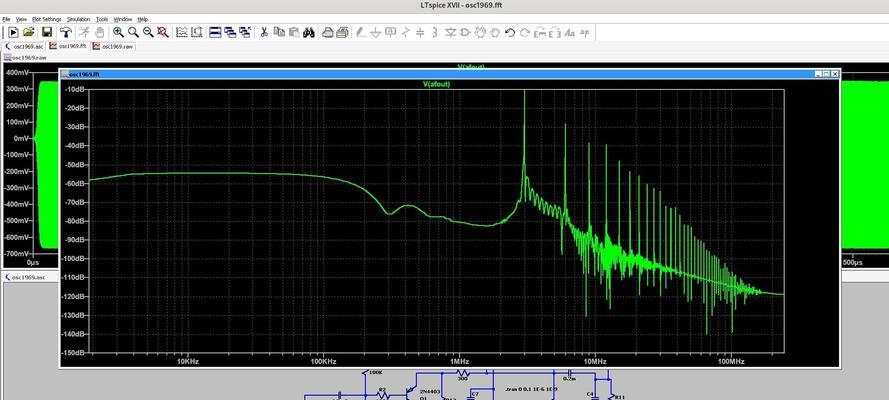
Task: Select the Move hand icon in toolbar
Action: pyautogui.click(x=480, y=33)
